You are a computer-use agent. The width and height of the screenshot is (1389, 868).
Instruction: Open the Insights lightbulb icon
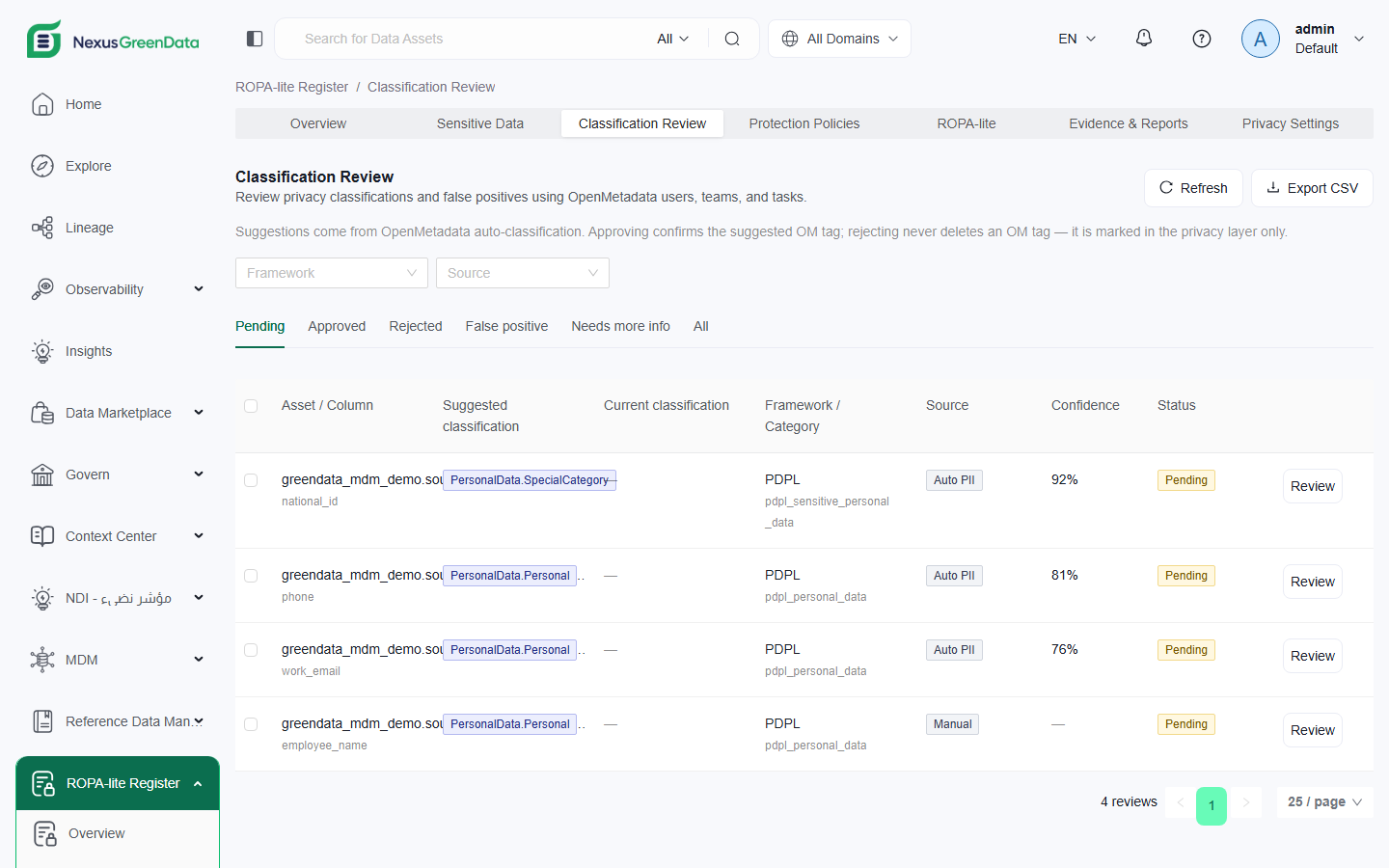tap(42, 351)
